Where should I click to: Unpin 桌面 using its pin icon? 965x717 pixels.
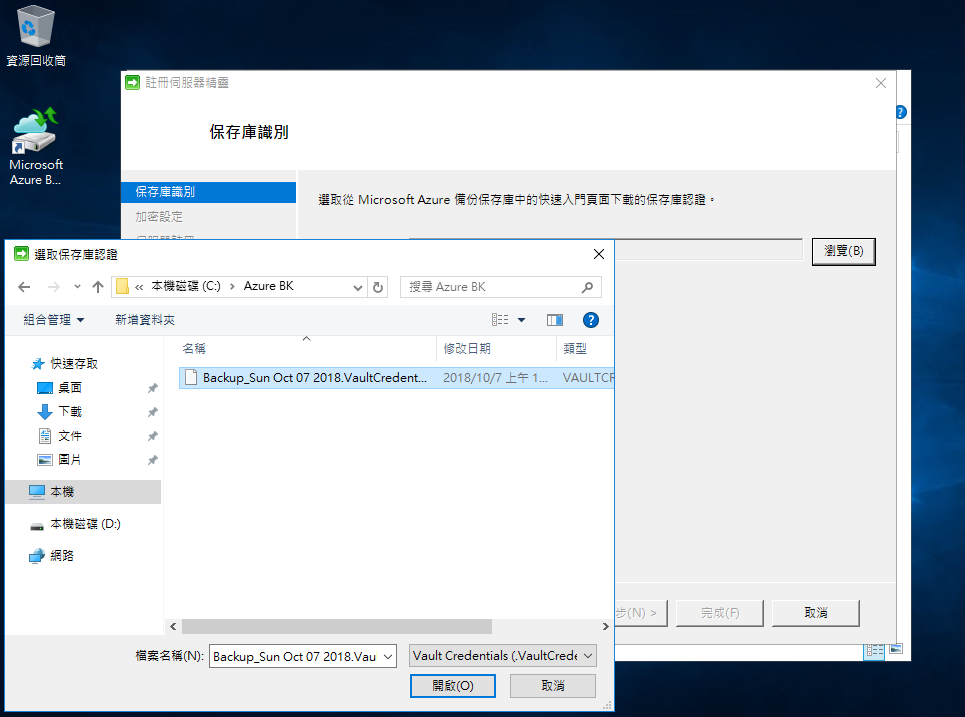pyautogui.click(x=153, y=388)
